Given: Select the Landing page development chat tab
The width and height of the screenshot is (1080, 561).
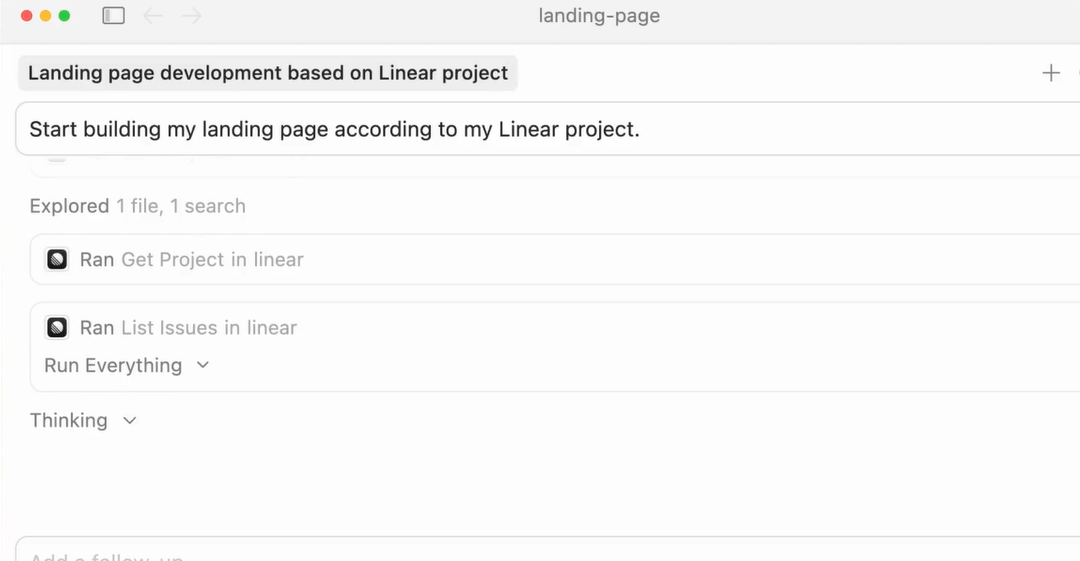Looking at the screenshot, I should click(x=268, y=73).
